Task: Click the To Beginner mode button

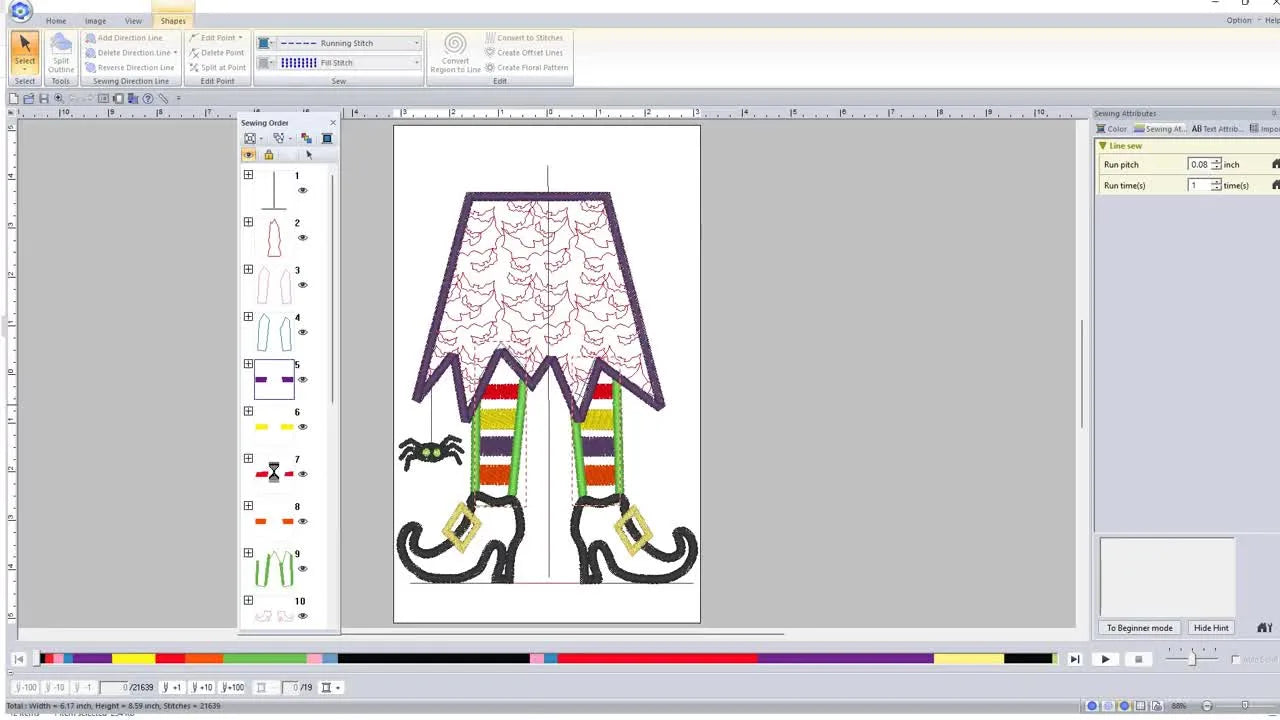Action: pos(1139,628)
